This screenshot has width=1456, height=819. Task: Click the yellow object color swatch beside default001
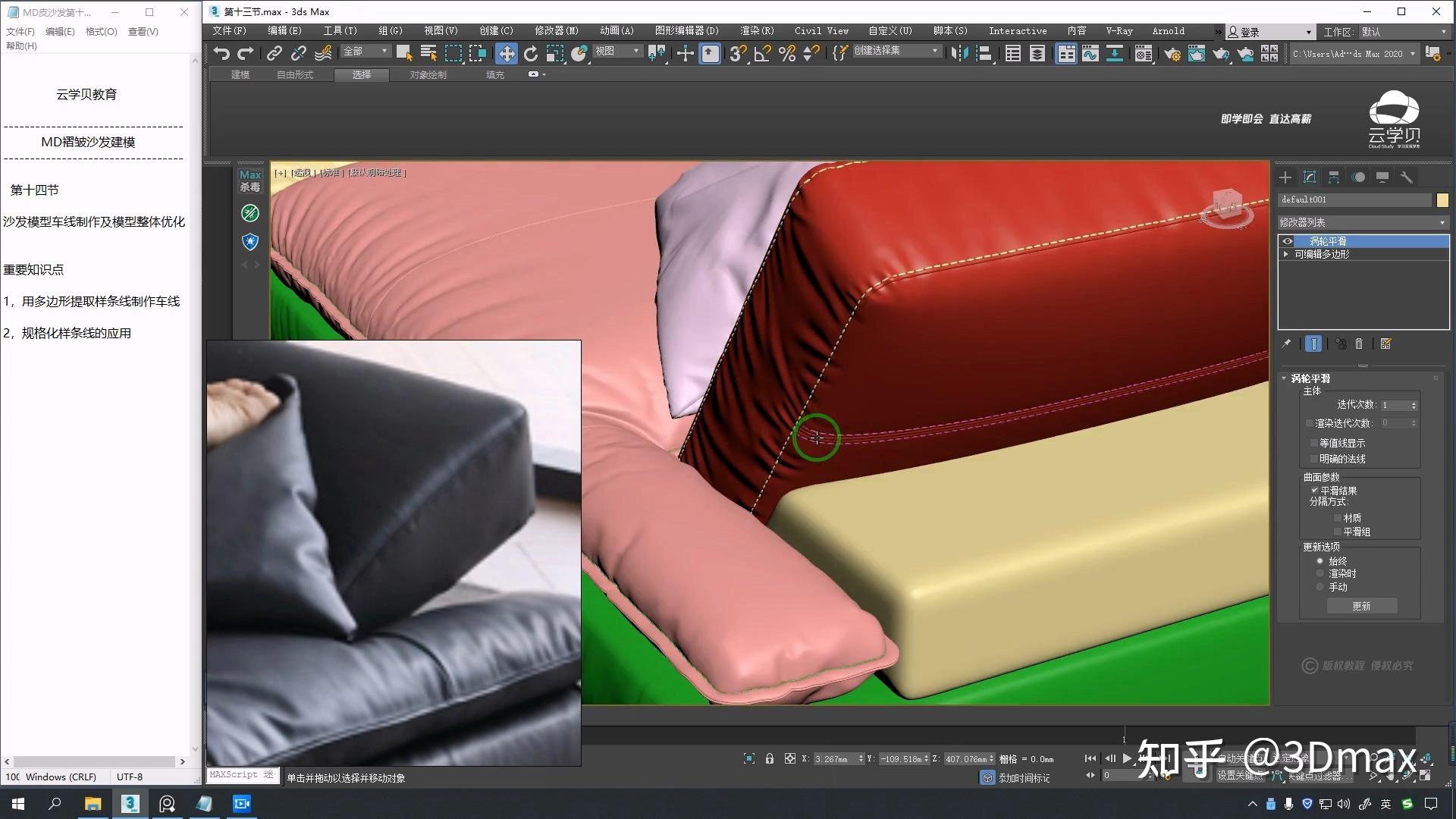point(1444,199)
